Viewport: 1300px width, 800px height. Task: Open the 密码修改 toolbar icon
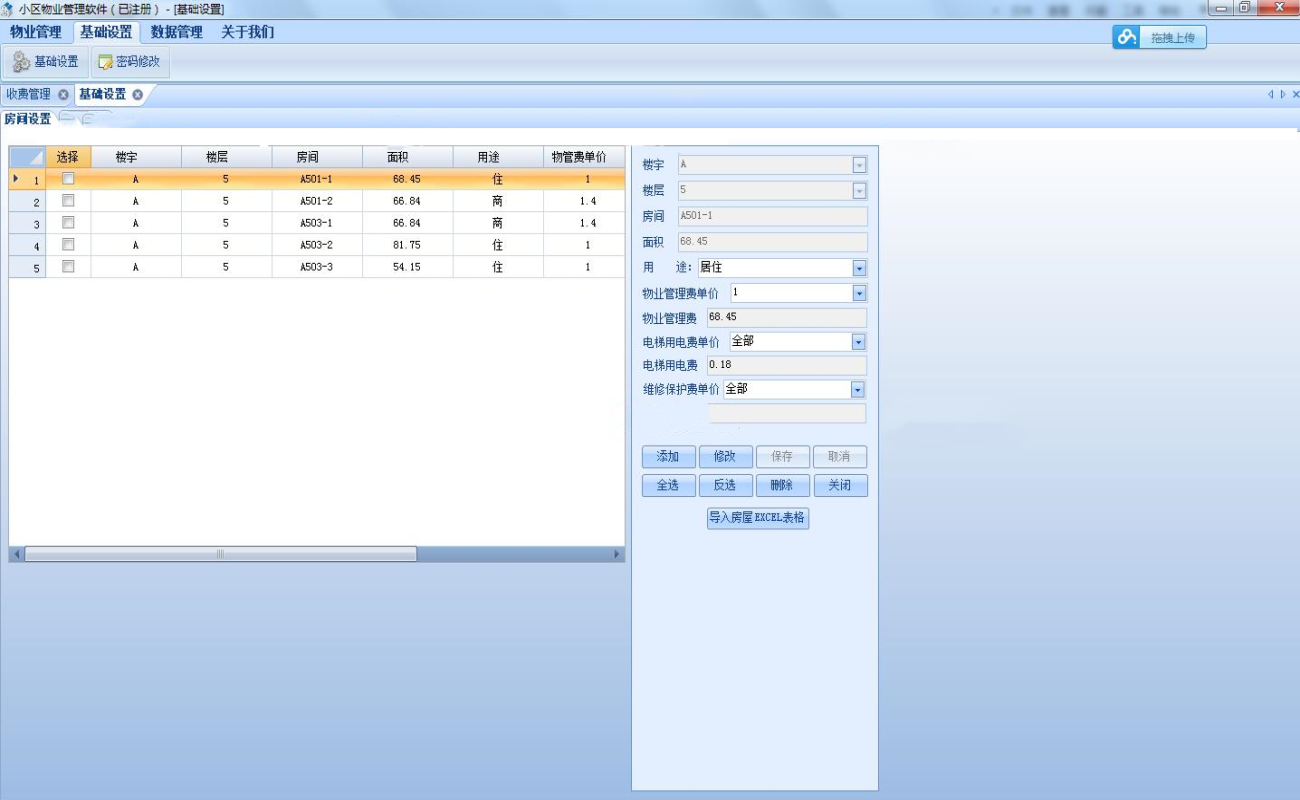coord(106,62)
